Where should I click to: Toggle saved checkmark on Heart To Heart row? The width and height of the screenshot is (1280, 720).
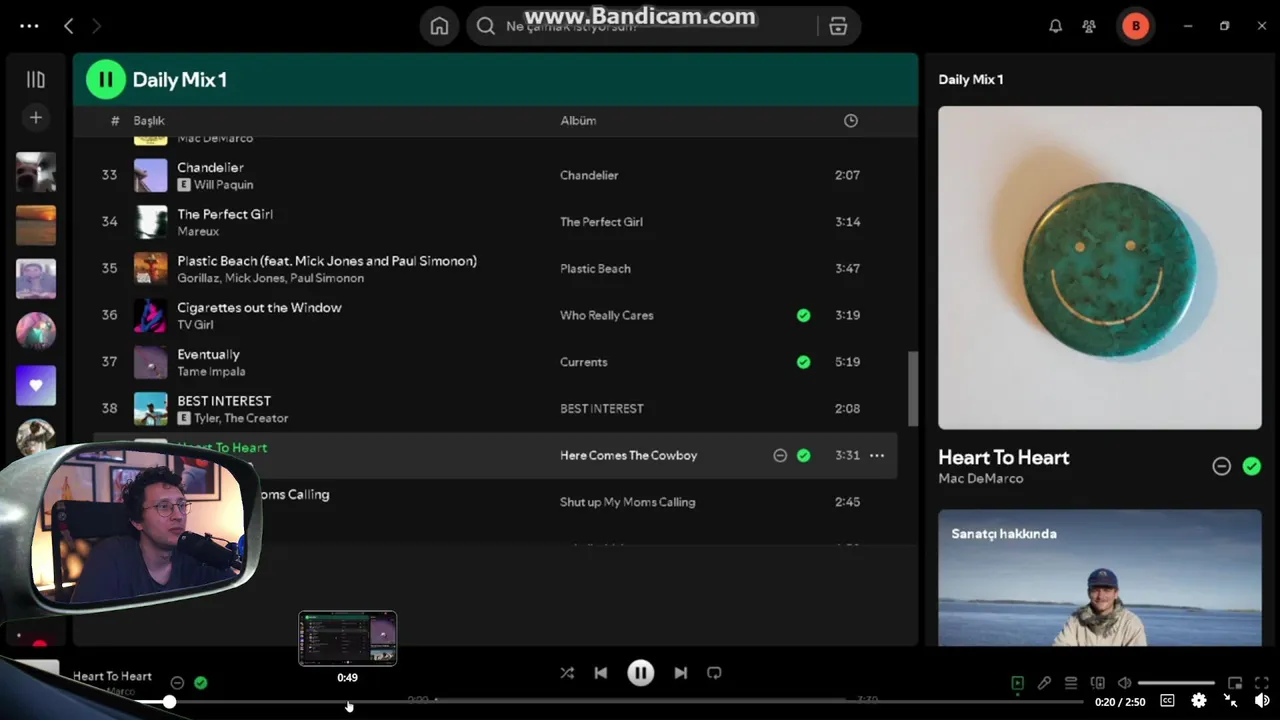[803, 455]
